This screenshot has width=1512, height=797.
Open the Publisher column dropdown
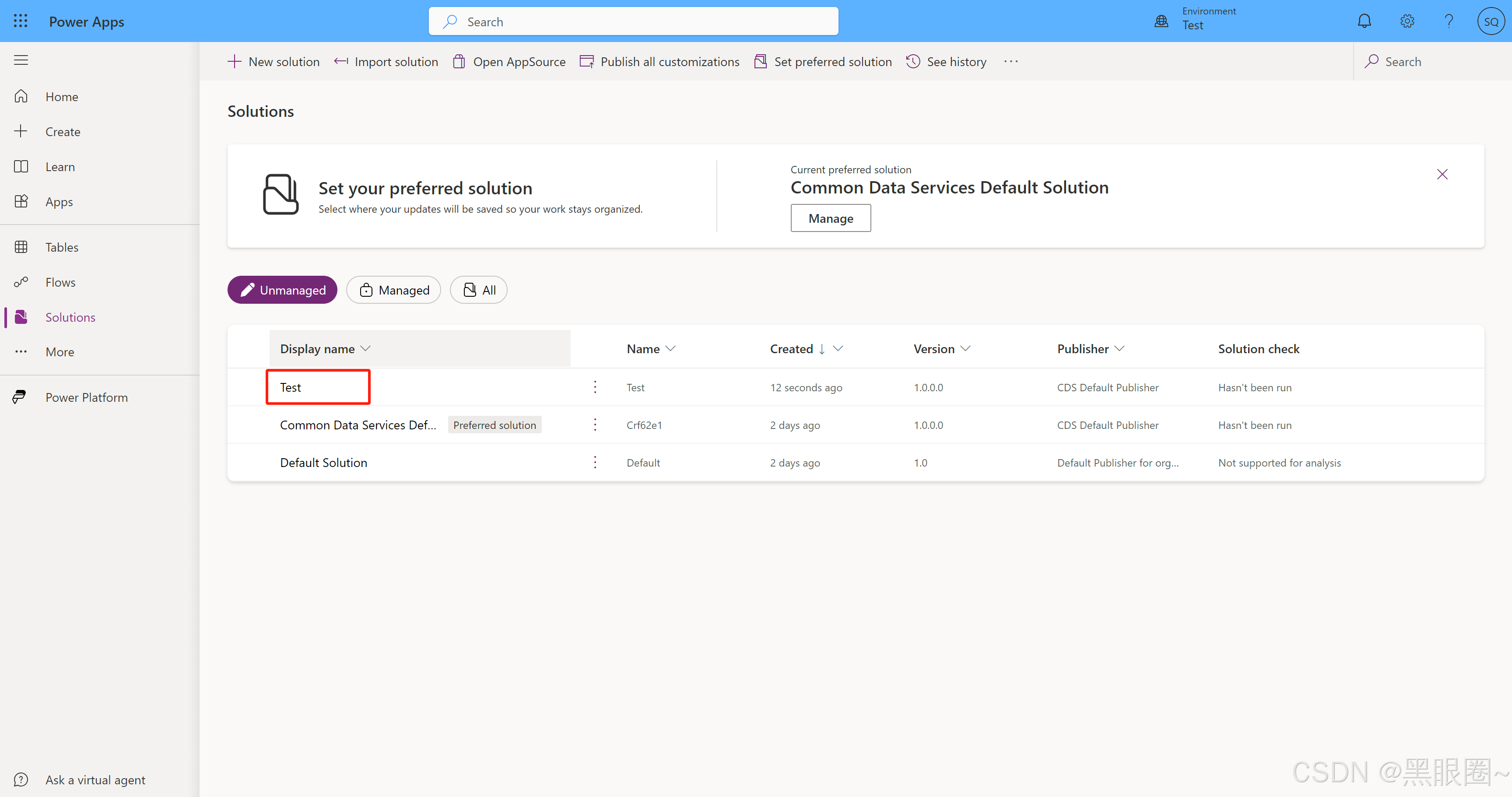[1120, 348]
